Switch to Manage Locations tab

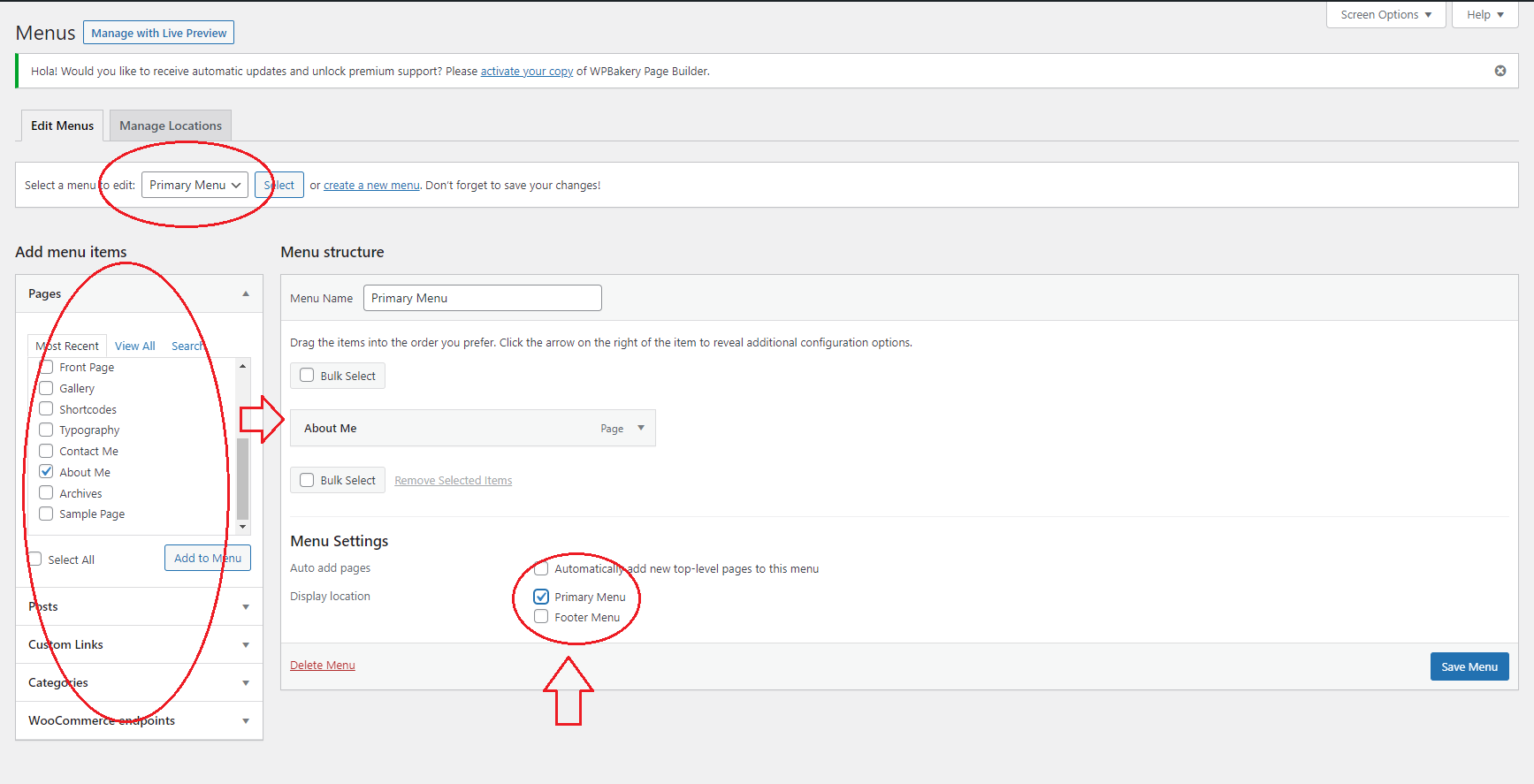(x=171, y=126)
